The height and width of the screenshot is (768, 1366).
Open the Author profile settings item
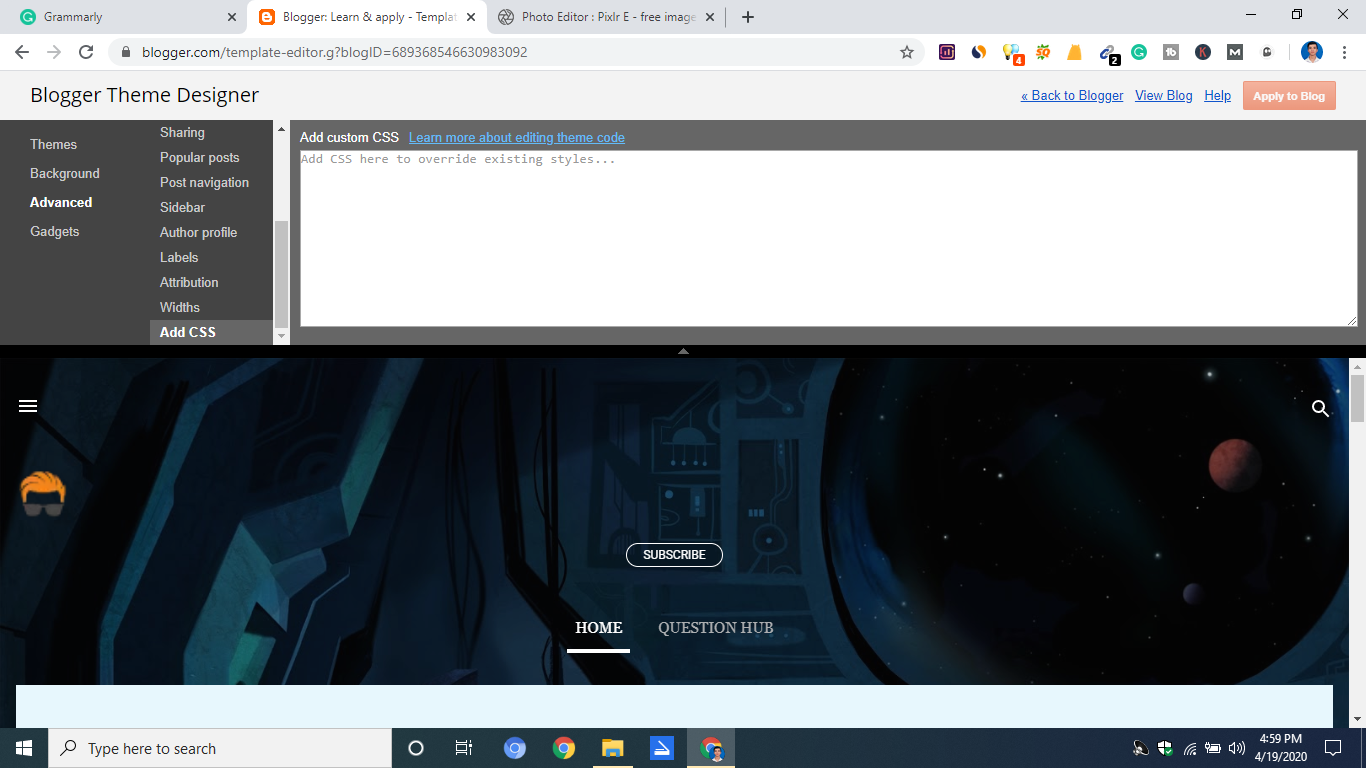(x=198, y=232)
